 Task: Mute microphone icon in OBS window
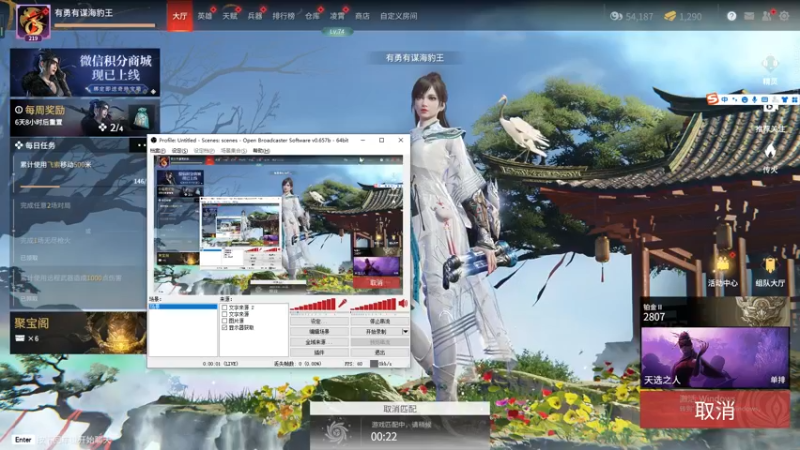(x=343, y=304)
